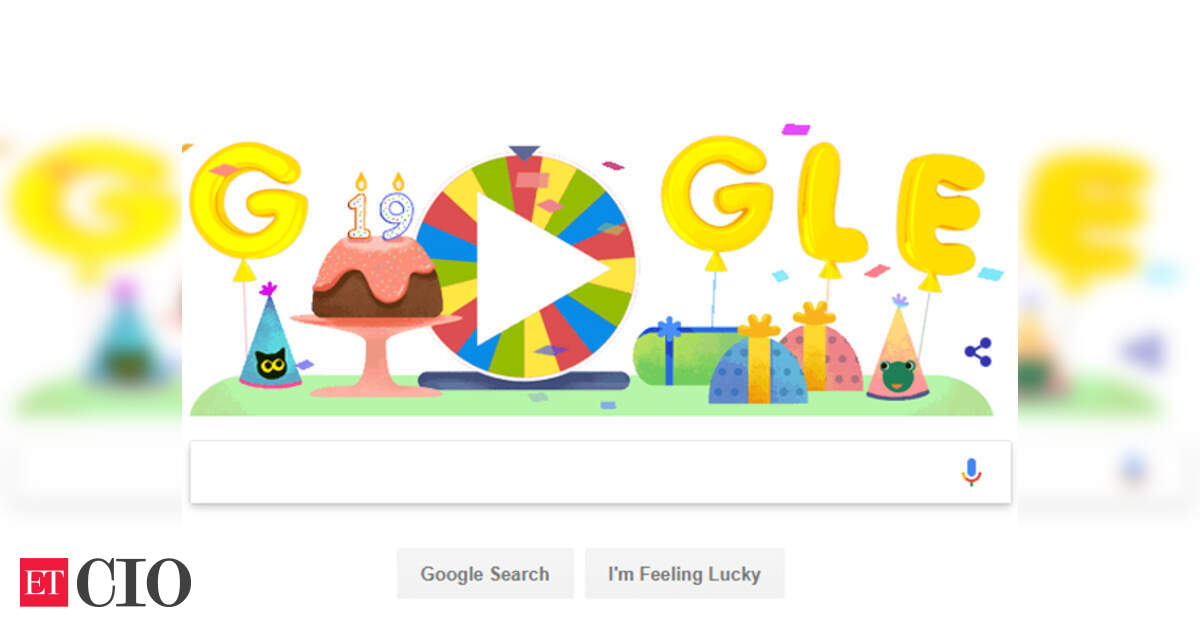The width and height of the screenshot is (1200, 627).
Task: Click the white play button on spinner
Action: [x=535, y=270]
